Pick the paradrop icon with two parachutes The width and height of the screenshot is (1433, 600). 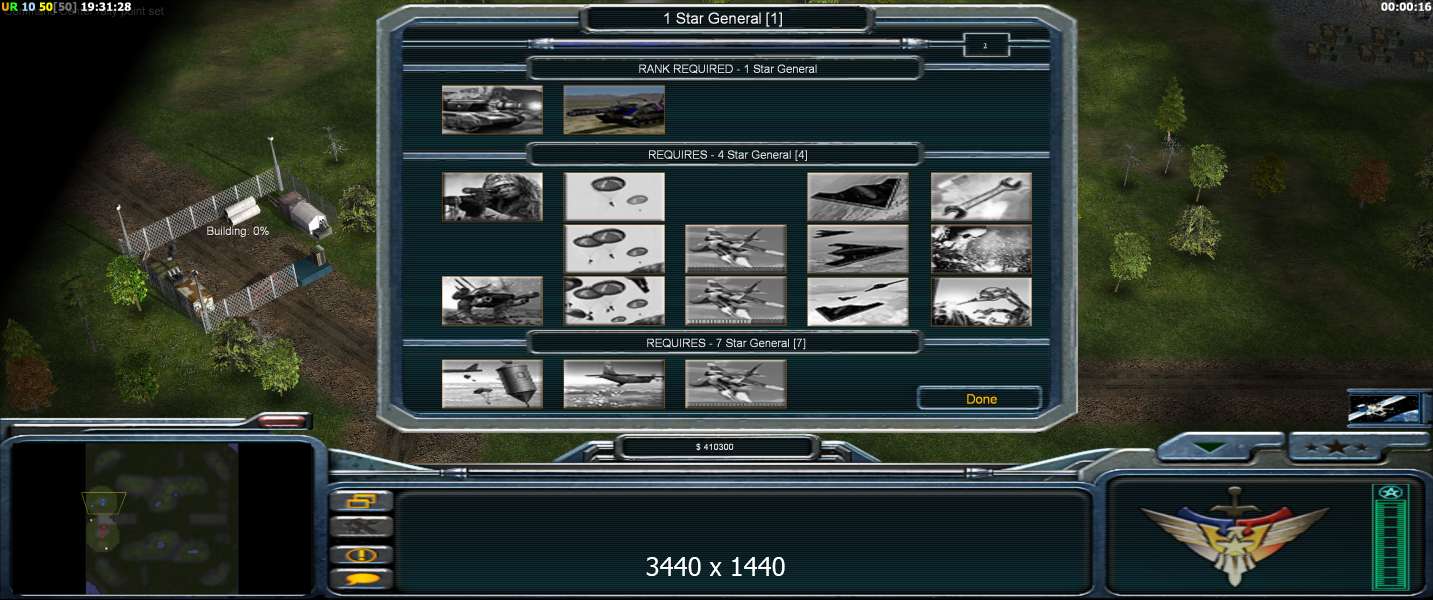[x=614, y=197]
